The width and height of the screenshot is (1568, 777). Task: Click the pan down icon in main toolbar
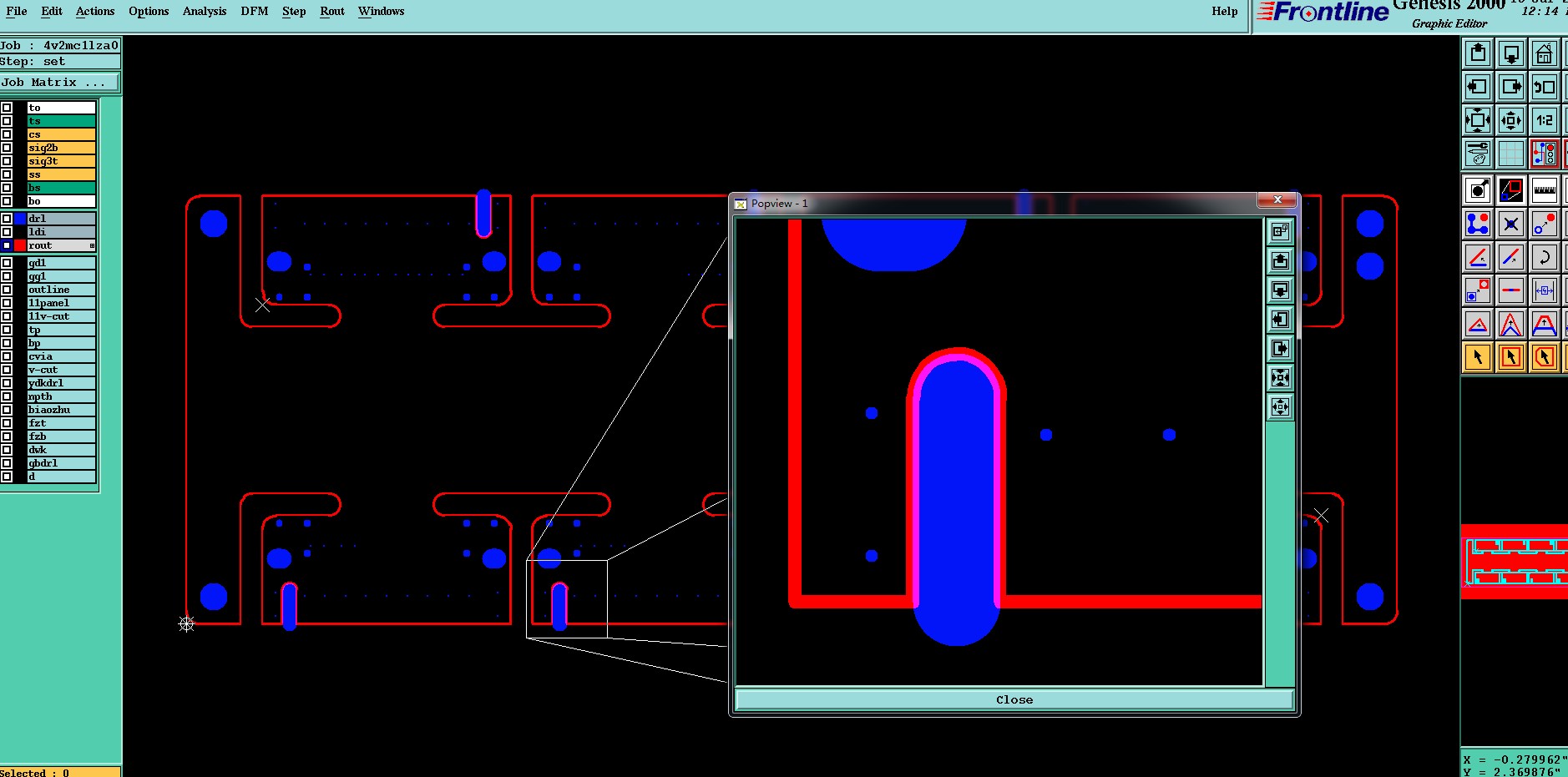tap(1511, 53)
